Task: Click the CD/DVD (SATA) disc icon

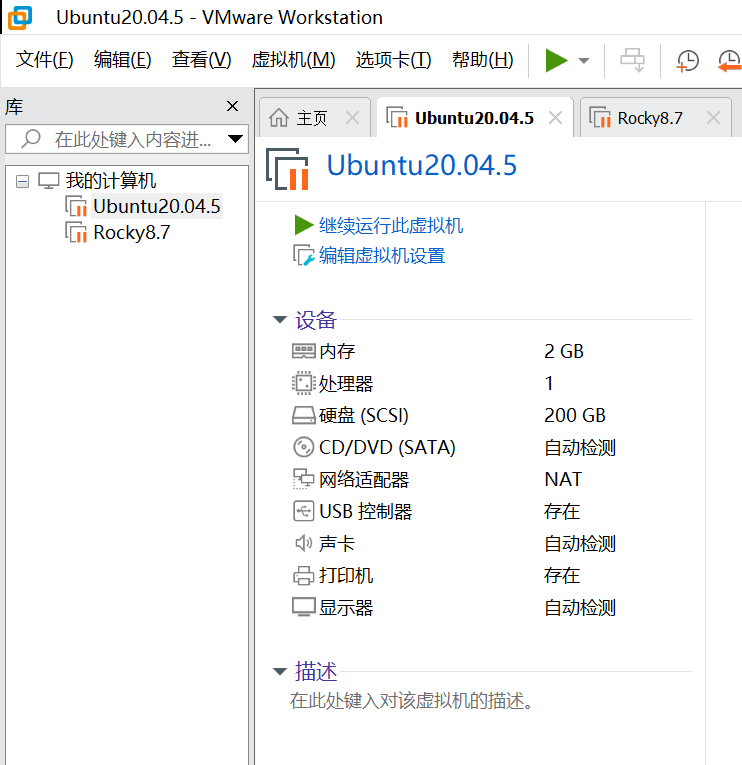Action: [x=303, y=447]
